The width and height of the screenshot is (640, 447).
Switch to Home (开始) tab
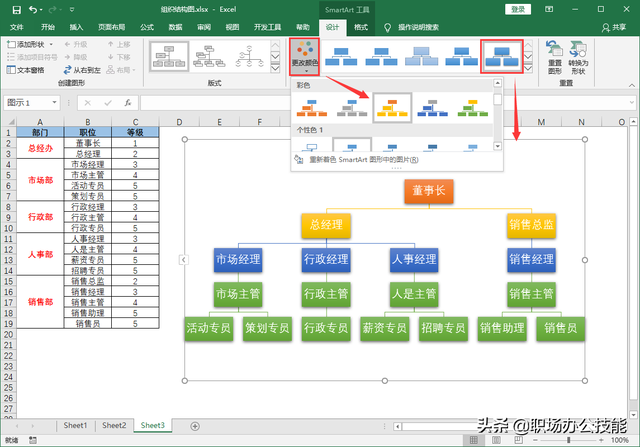48,27
